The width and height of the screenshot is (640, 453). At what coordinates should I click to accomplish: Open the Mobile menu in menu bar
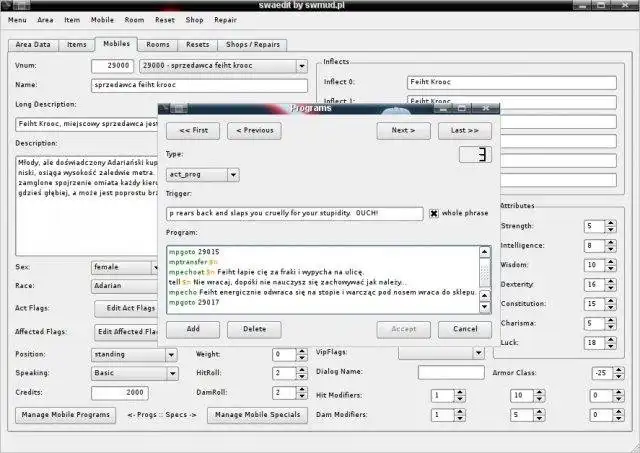102,19
